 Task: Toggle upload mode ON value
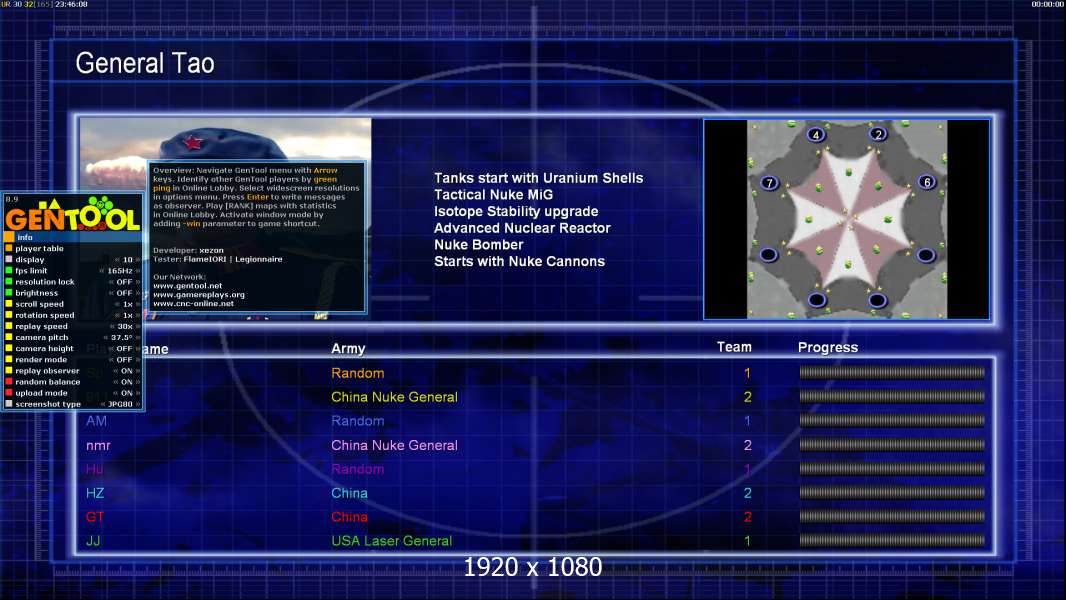tap(126, 393)
